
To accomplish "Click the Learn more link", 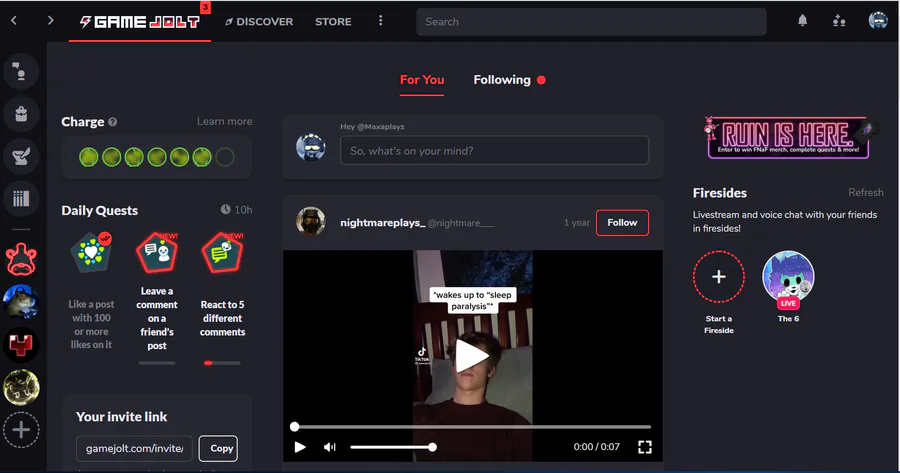I will pyautogui.click(x=224, y=121).
